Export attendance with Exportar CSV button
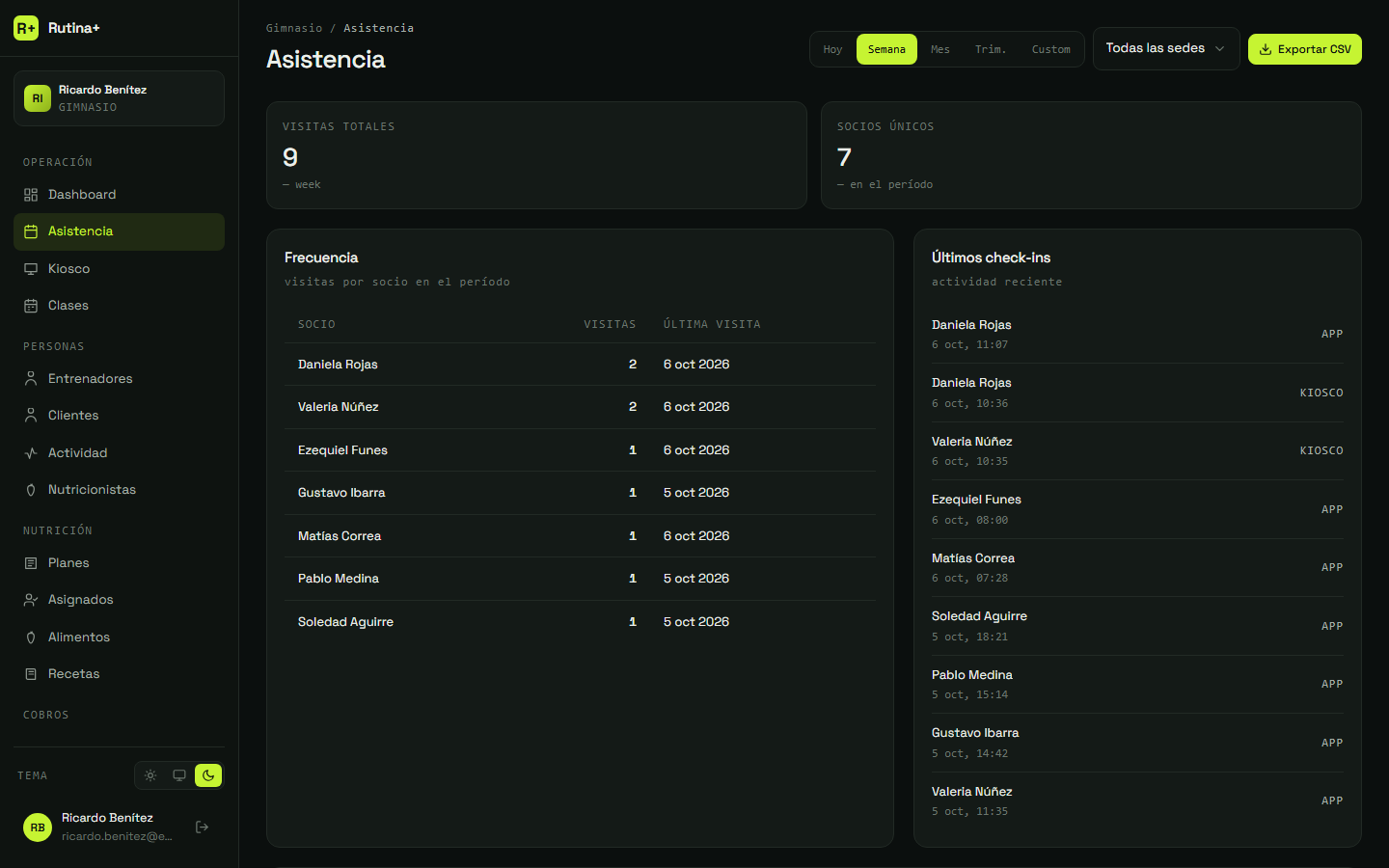Screen dimensions: 1389x868 point(1304,49)
